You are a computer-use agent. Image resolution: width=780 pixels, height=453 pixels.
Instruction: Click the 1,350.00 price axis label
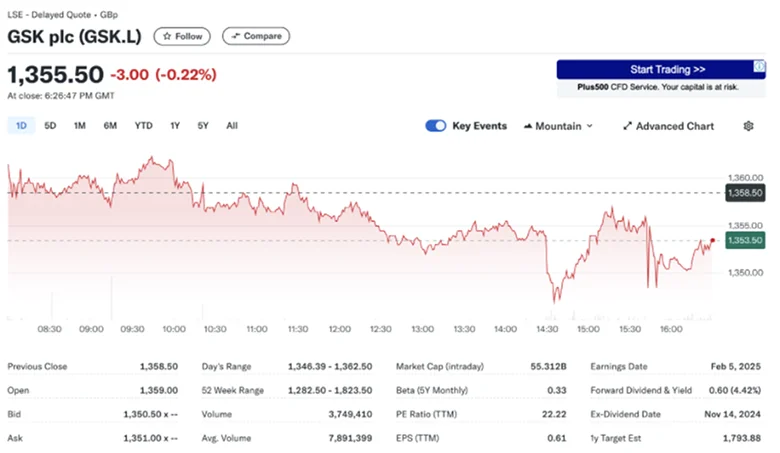745,272
